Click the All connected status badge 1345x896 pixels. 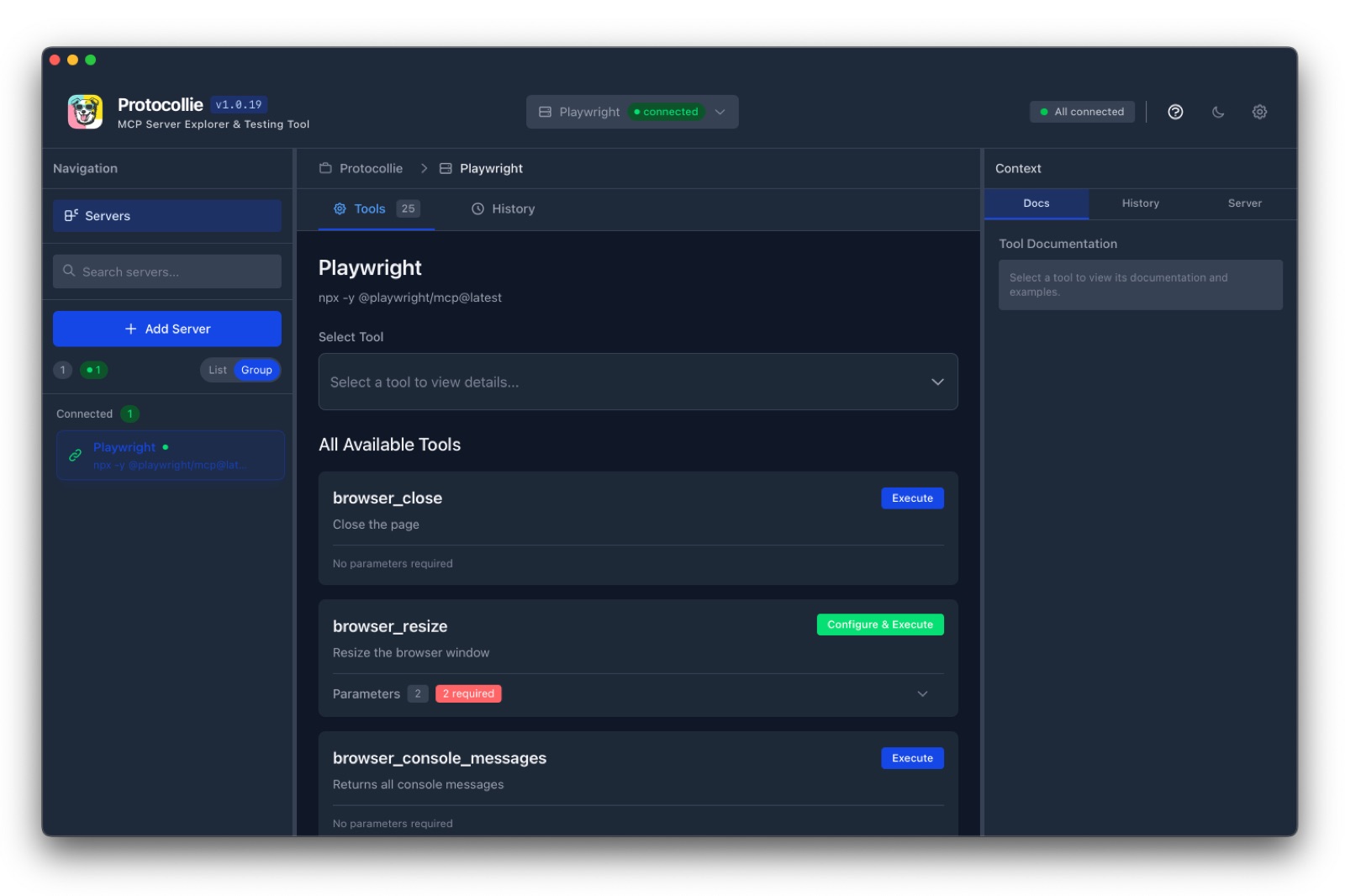[1082, 112]
